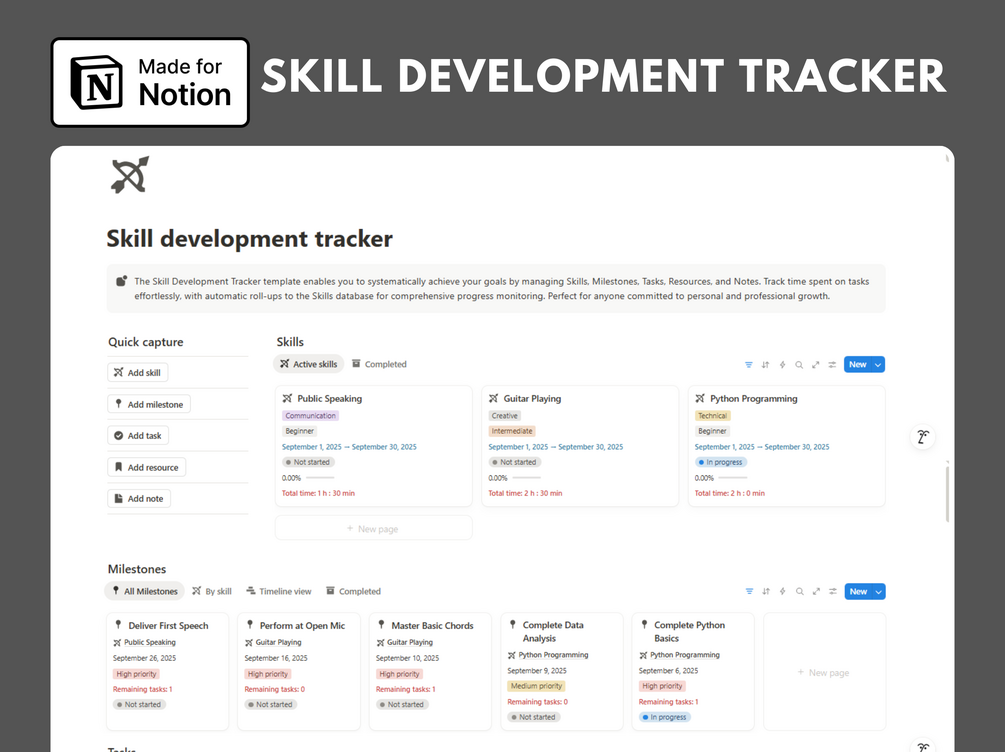Viewport: 1005px width, 752px height.
Task: Click the blue New button in Milestones
Action: coord(858,592)
